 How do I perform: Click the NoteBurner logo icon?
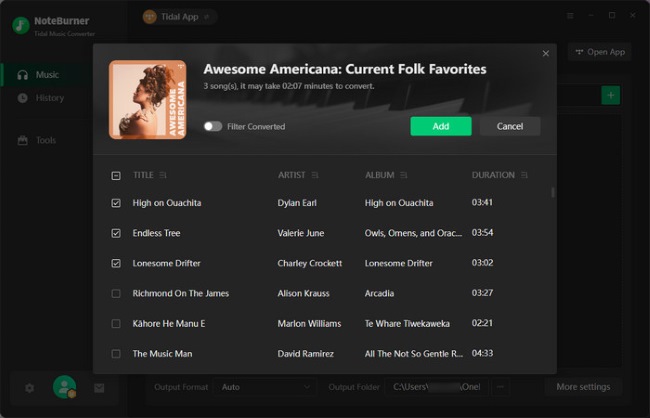(x=21, y=25)
